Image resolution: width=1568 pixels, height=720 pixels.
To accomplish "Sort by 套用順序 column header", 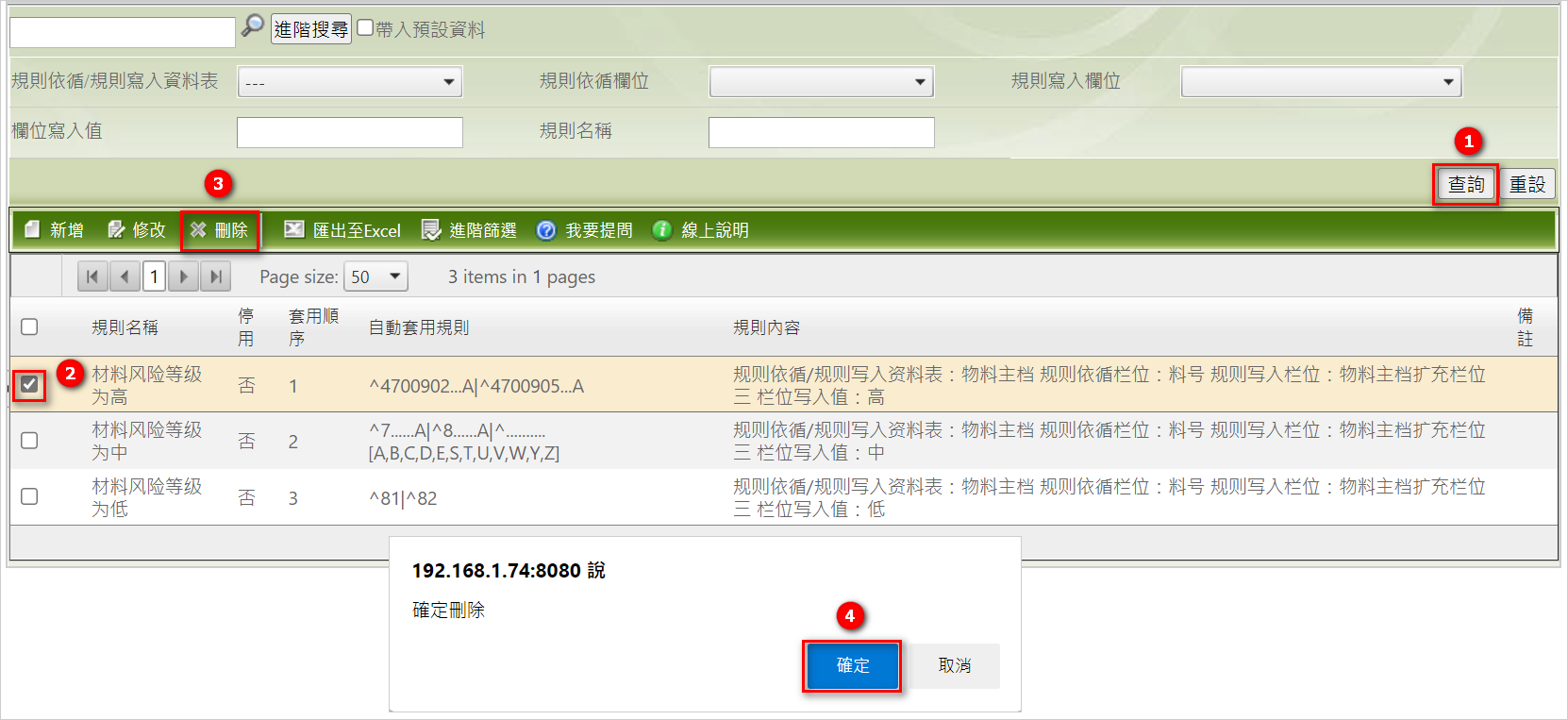I will click(313, 327).
